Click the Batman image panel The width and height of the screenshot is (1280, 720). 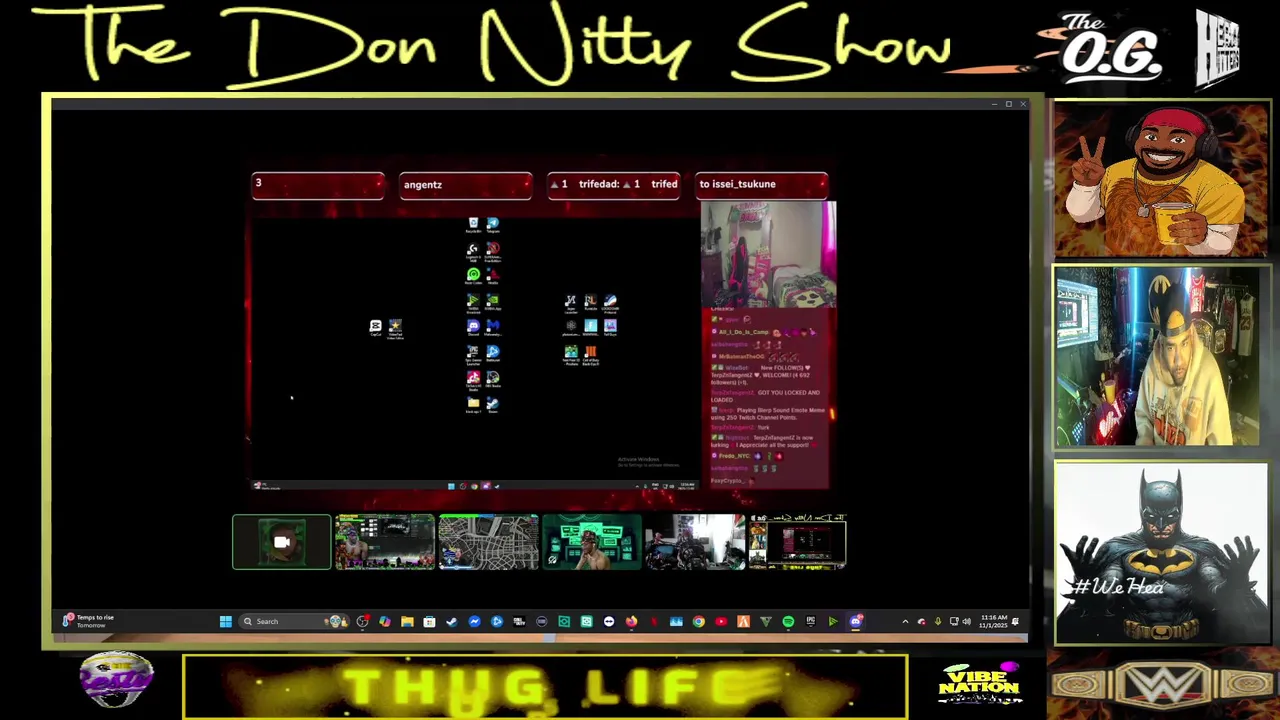(x=1161, y=553)
